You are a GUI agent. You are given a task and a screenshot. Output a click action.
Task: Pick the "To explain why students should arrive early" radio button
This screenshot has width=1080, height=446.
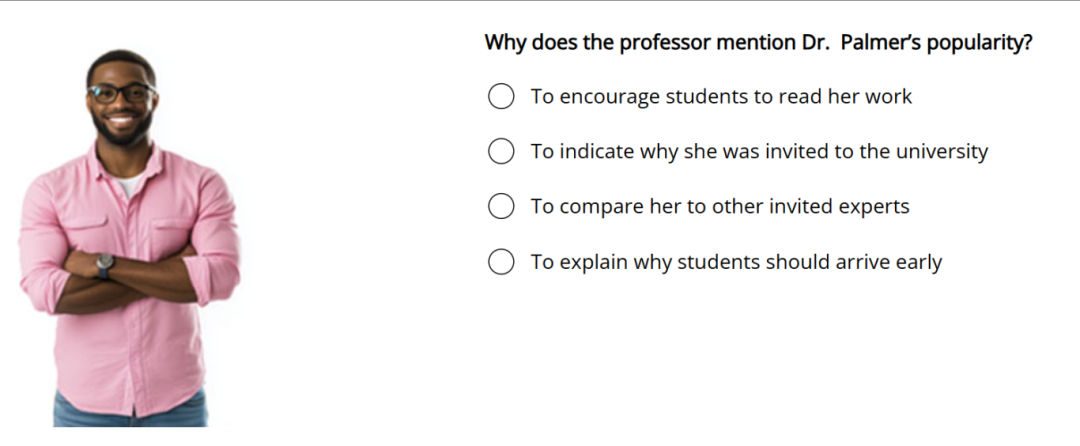pyautogui.click(x=501, y=262)
